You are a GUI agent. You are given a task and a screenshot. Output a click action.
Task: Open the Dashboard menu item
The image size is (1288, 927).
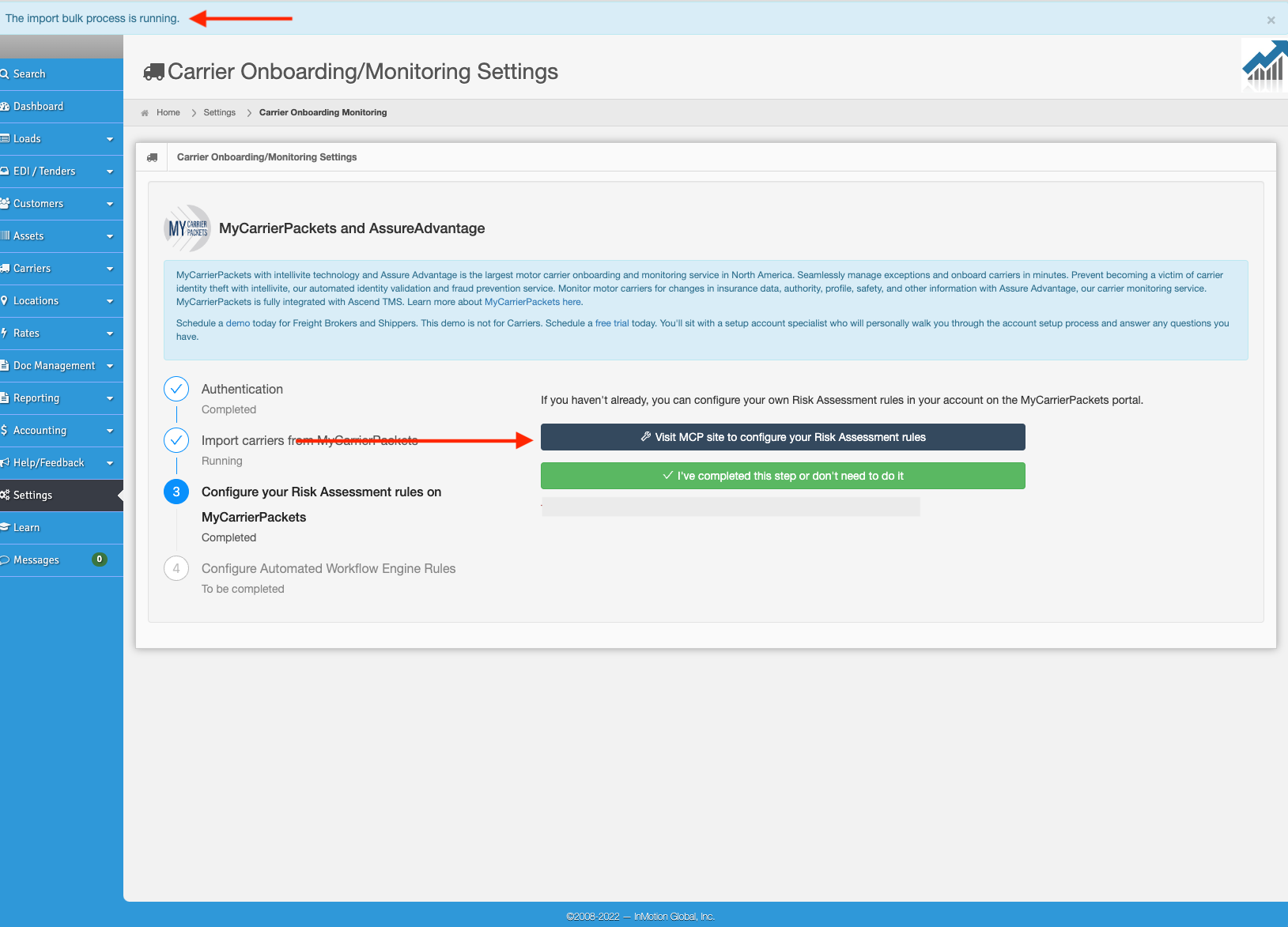click(62, 107)
